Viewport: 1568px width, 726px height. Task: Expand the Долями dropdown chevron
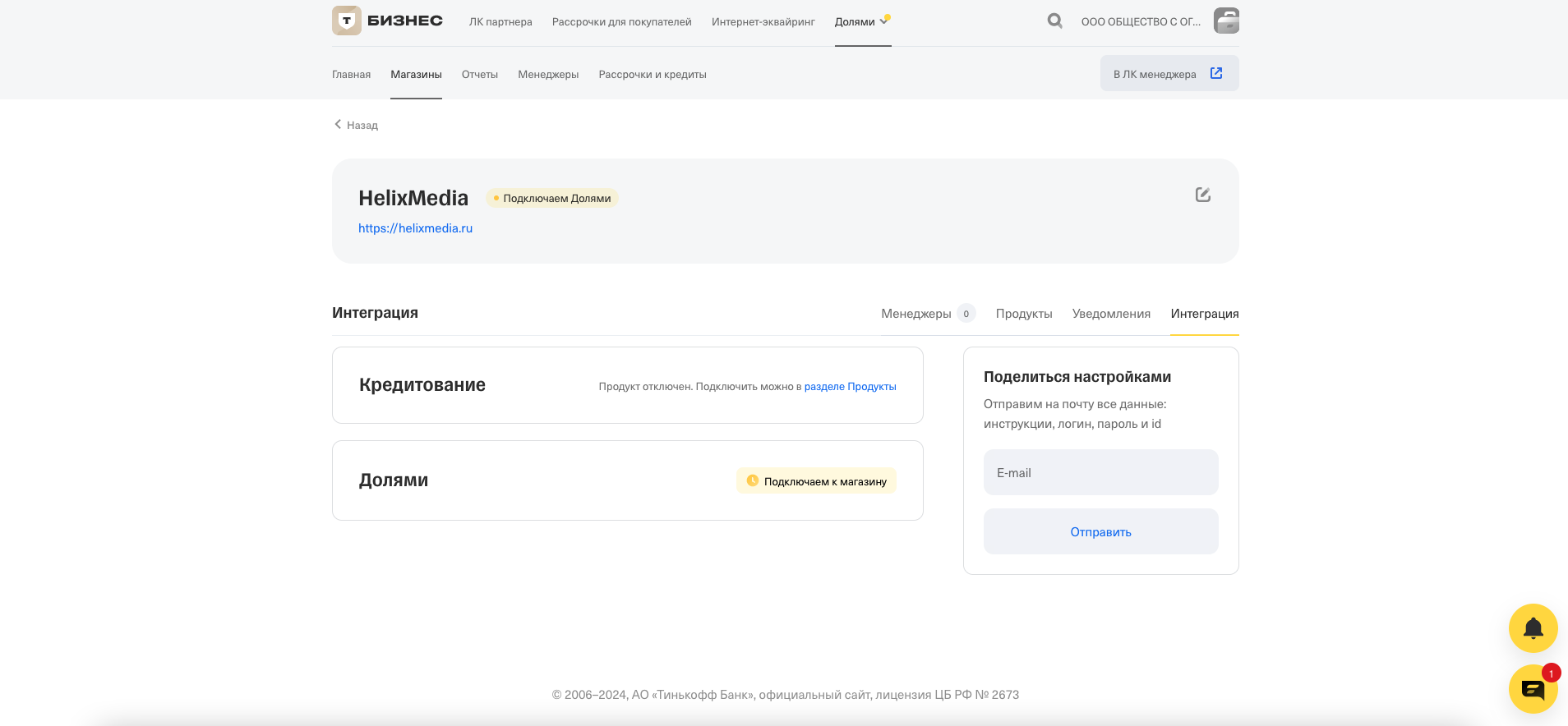883,21
